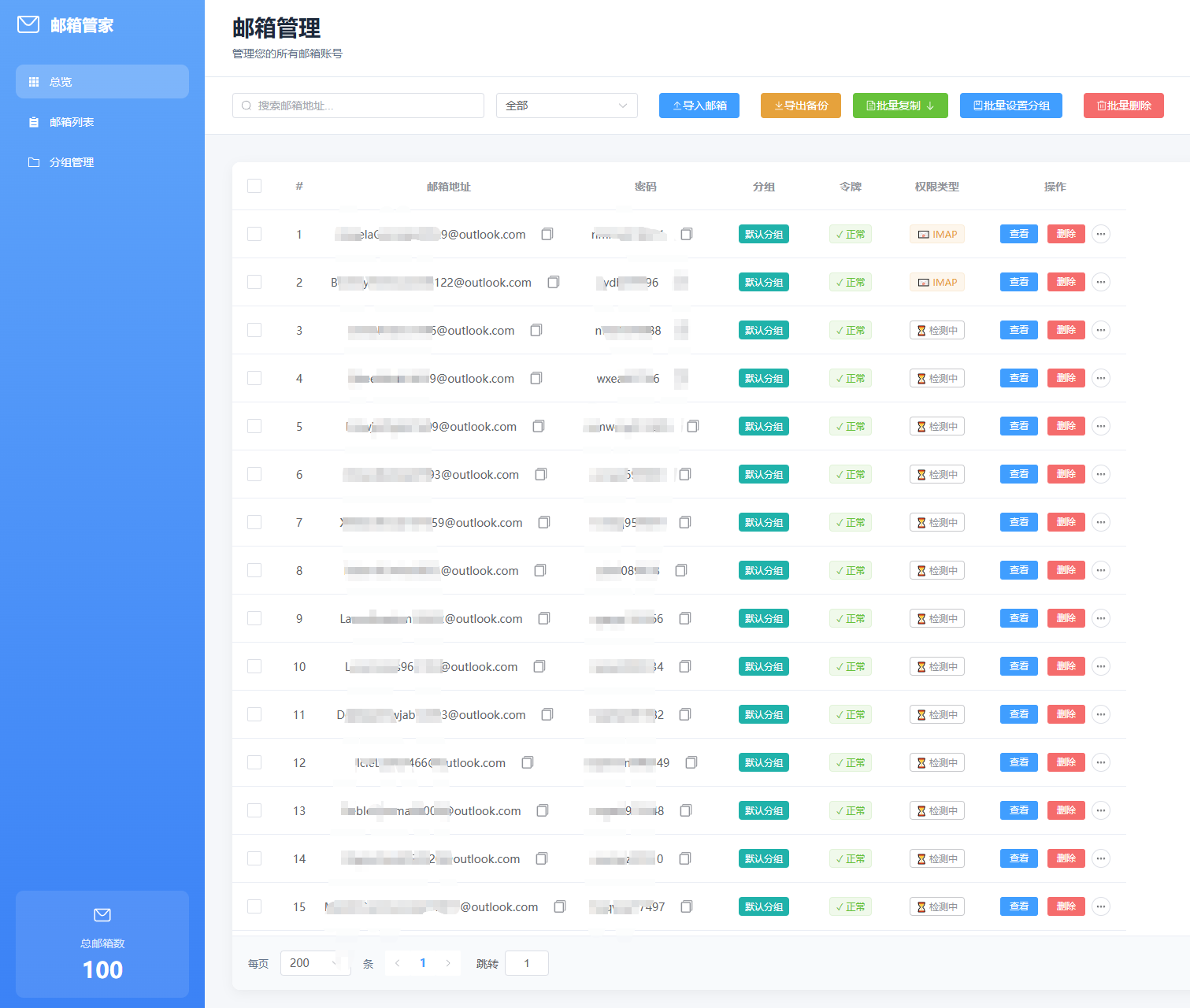Open more options for row 4

click(1101, 378)
